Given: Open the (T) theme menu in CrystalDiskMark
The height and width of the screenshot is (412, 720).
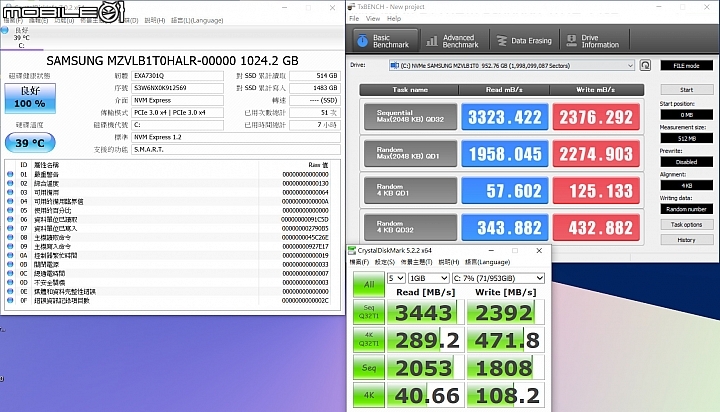Looking at the screenshot, I should [x=416, y=262].
